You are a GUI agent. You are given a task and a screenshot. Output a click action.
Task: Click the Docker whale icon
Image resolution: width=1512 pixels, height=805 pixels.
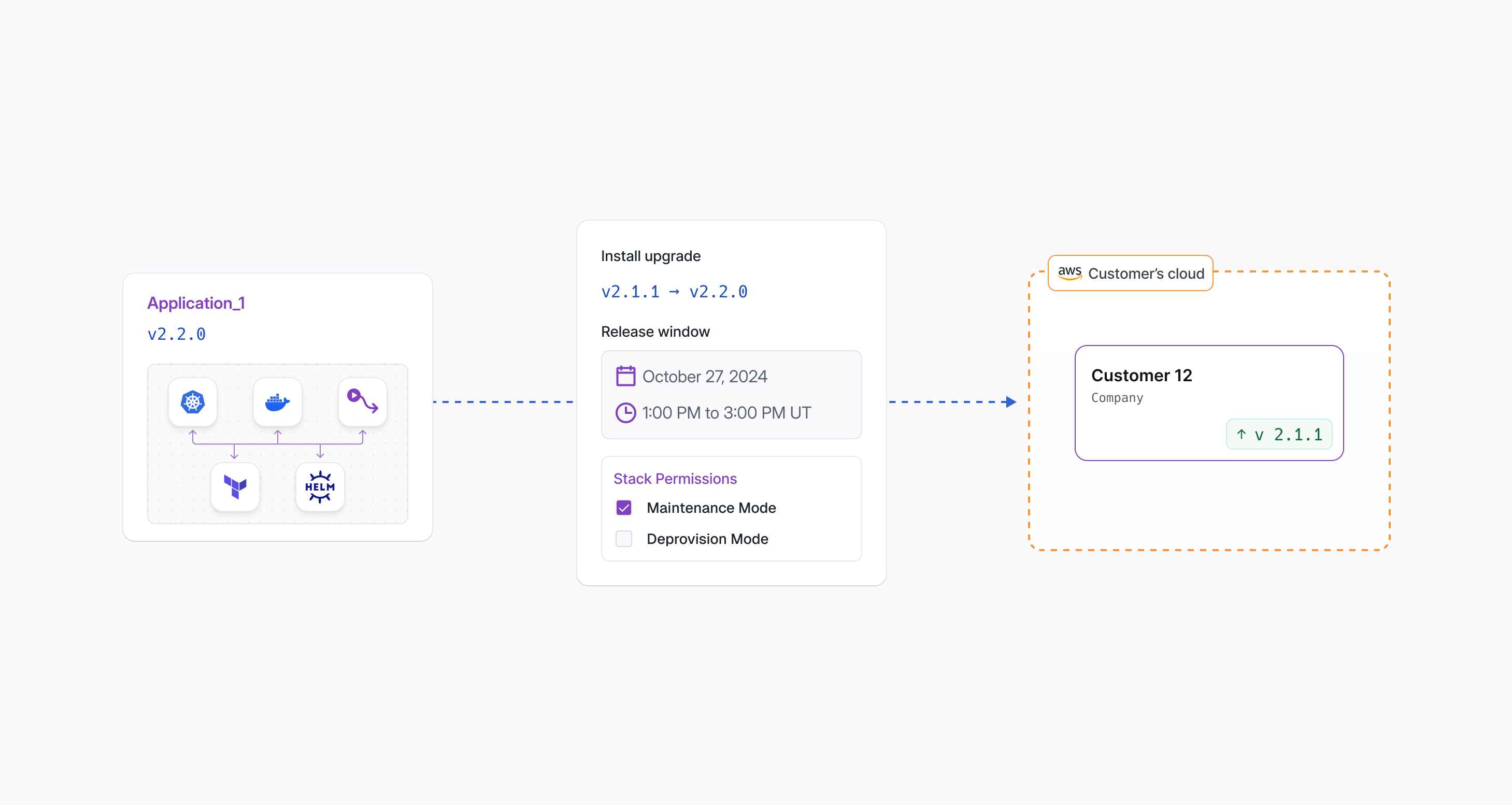tap(278, 403)
